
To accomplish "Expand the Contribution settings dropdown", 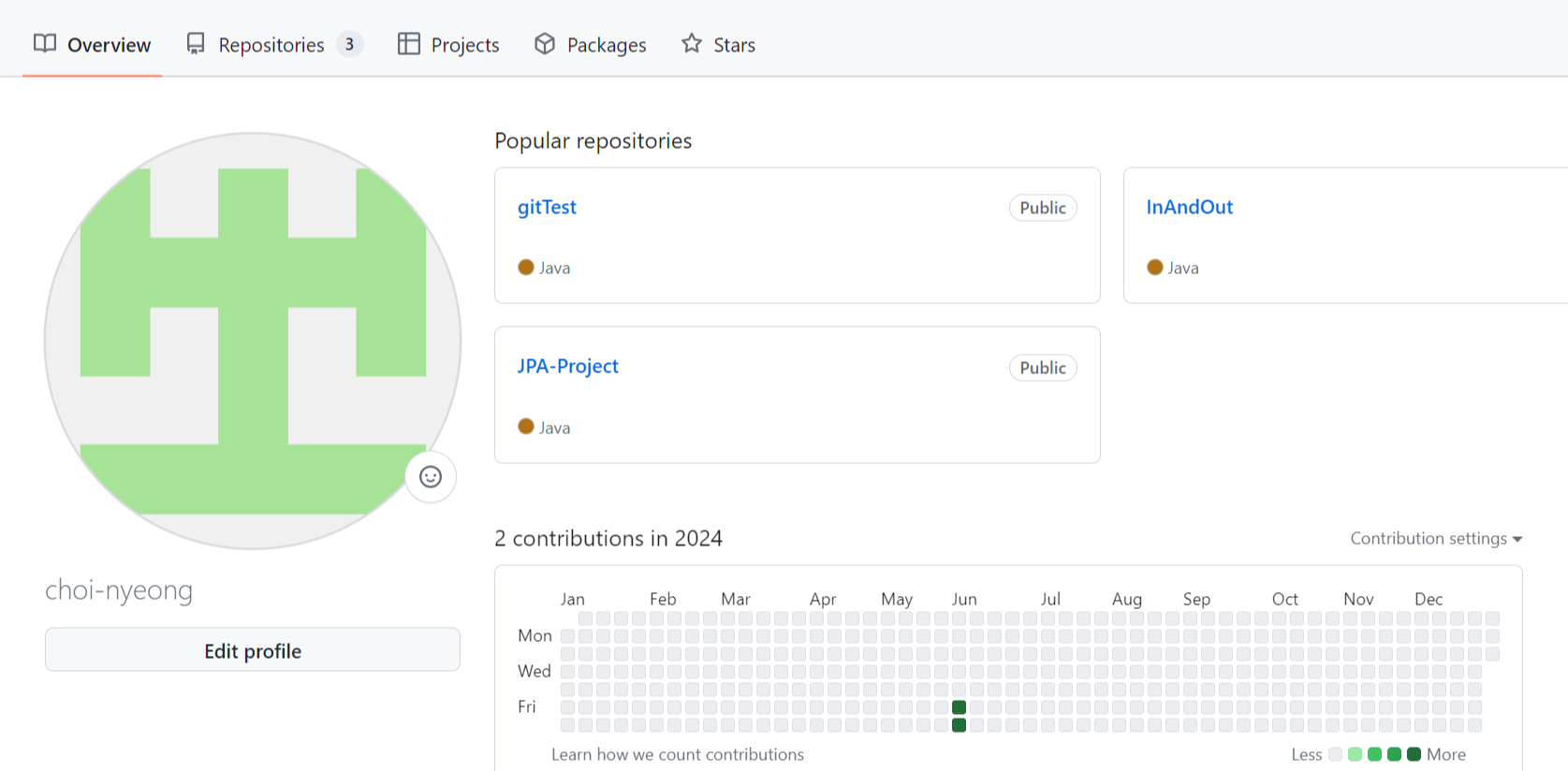I will coord(1436,538).
